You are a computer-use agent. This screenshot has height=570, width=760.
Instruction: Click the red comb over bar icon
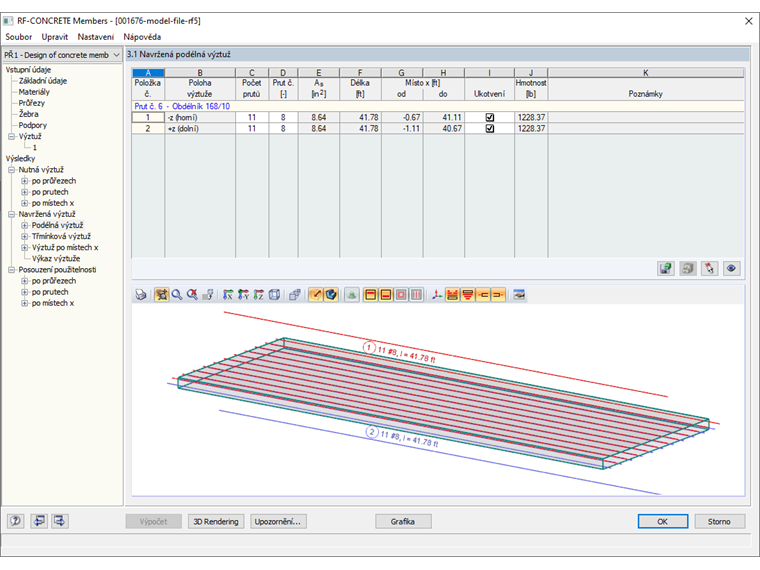(453, 295)
